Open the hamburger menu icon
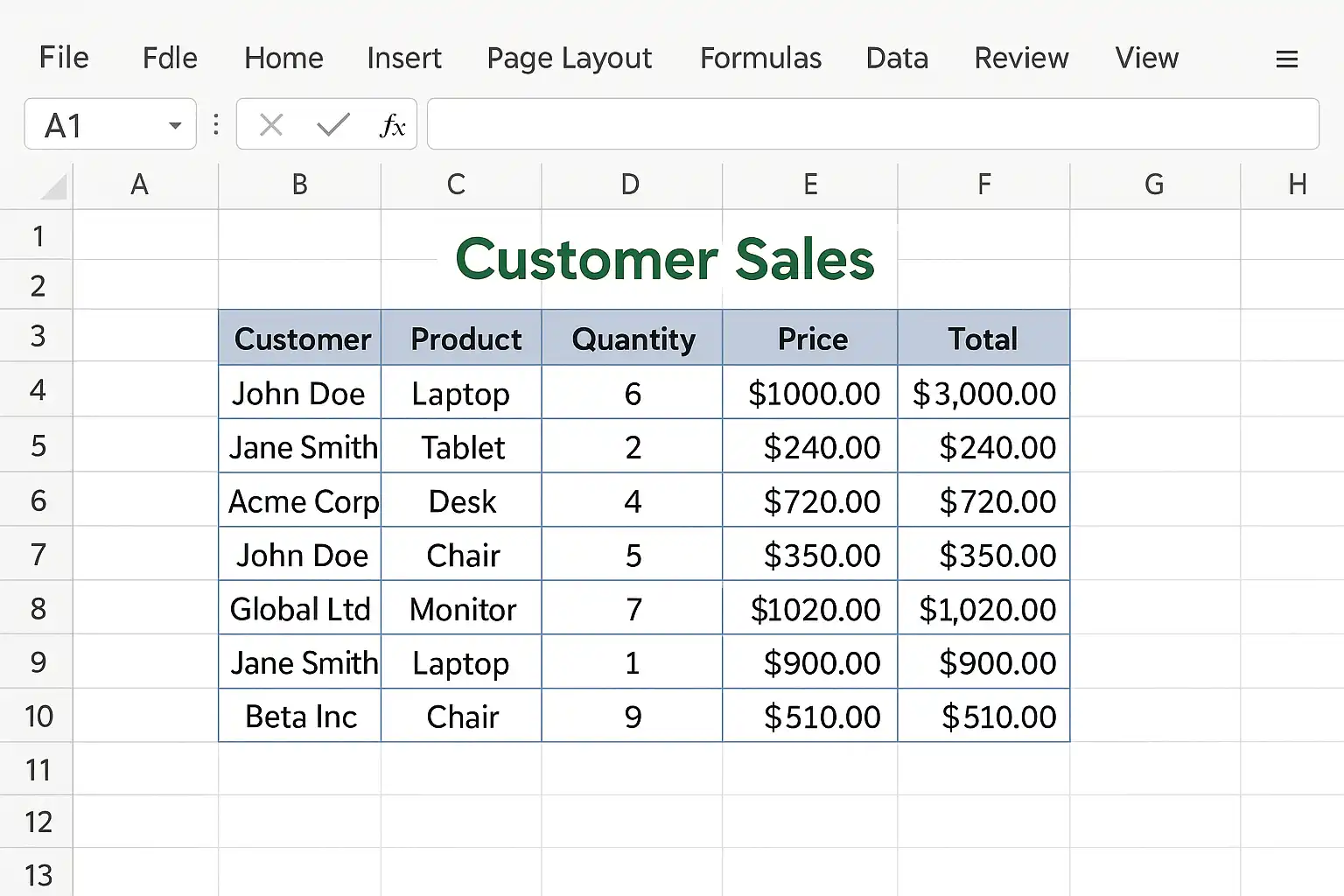1344x896 pixels. coord(1286,59)
